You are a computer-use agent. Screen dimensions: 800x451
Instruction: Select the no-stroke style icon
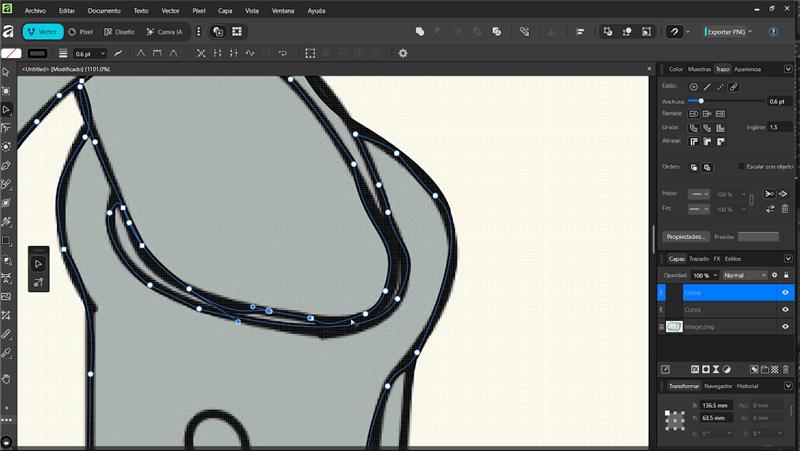(694, 87)
